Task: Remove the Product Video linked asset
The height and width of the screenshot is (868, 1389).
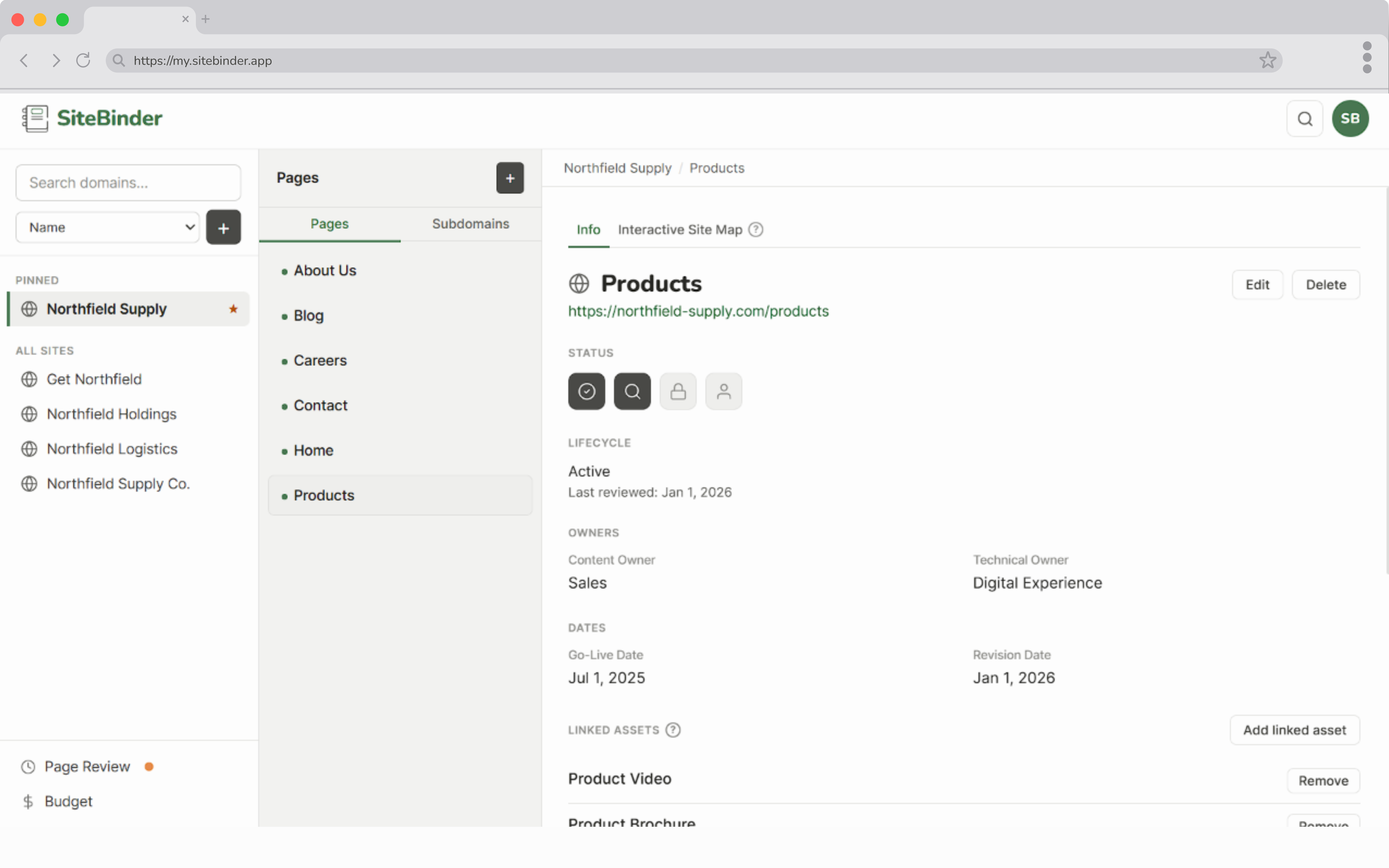Action: coord(1323,781)
